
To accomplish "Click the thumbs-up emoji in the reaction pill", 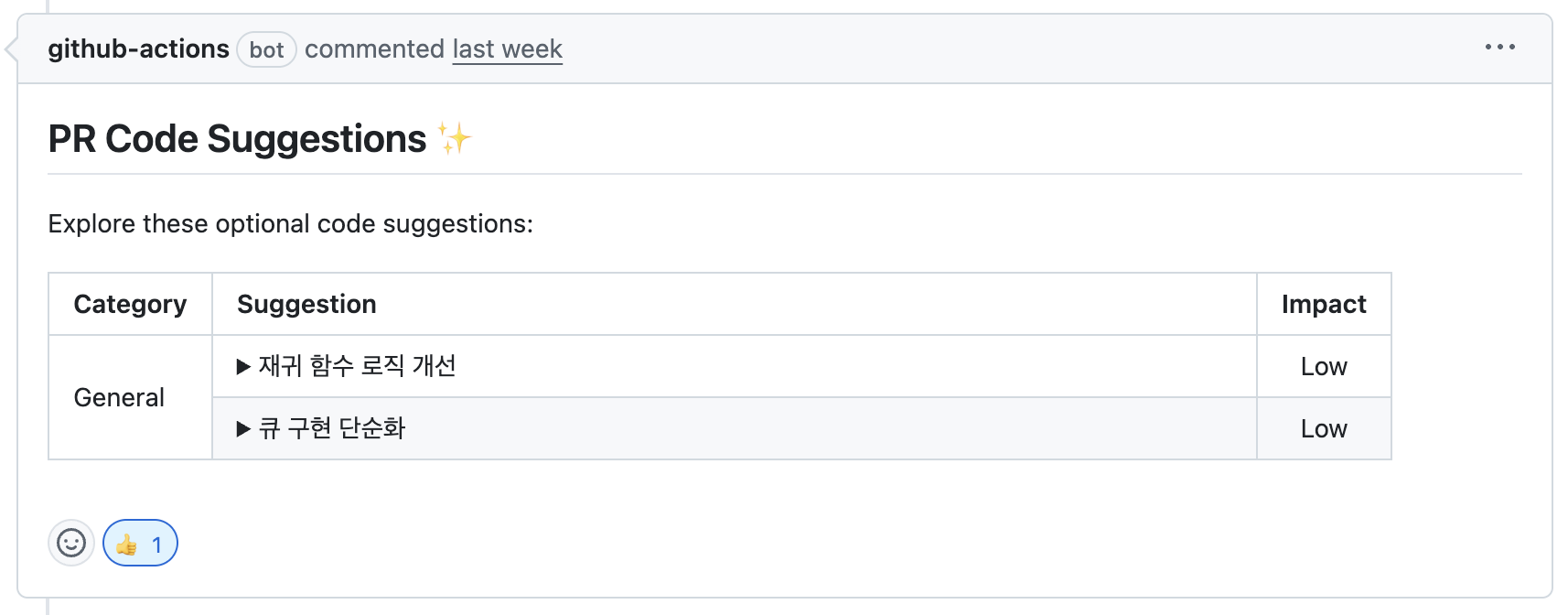I will (x=126, y=543).
